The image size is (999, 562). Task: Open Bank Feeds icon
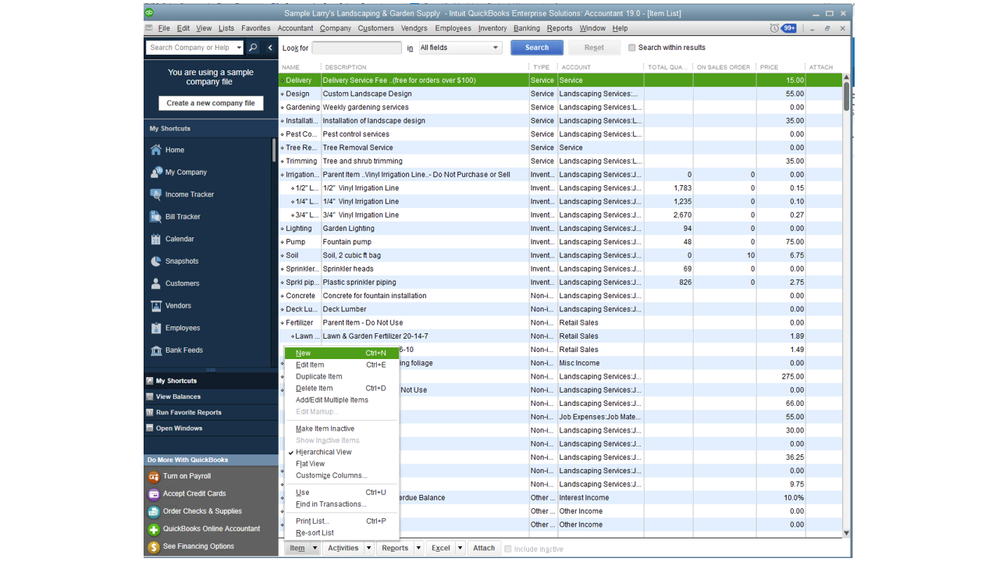pyautogui.click(x=155, y=350)
